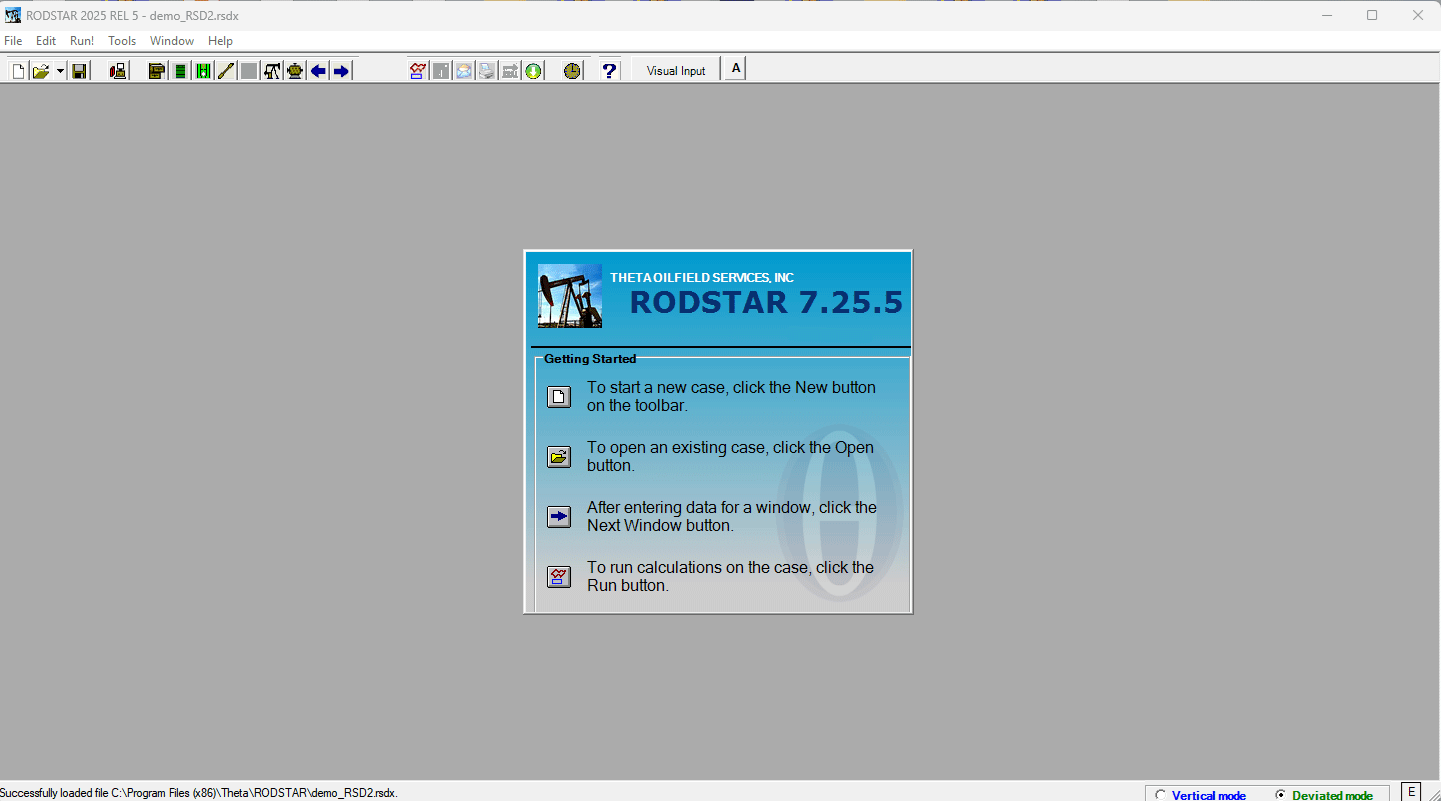Click the Run icon in Getting Started
The width and height of the screenshot is (1441, 801).
[559, 577]
